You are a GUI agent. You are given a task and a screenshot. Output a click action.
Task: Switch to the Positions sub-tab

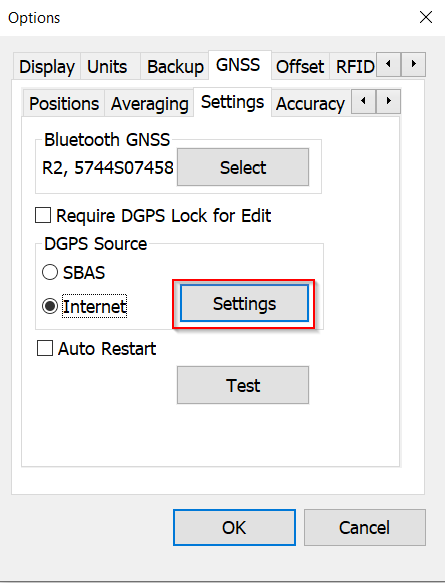pyautogui.click(x=64, y=103)
